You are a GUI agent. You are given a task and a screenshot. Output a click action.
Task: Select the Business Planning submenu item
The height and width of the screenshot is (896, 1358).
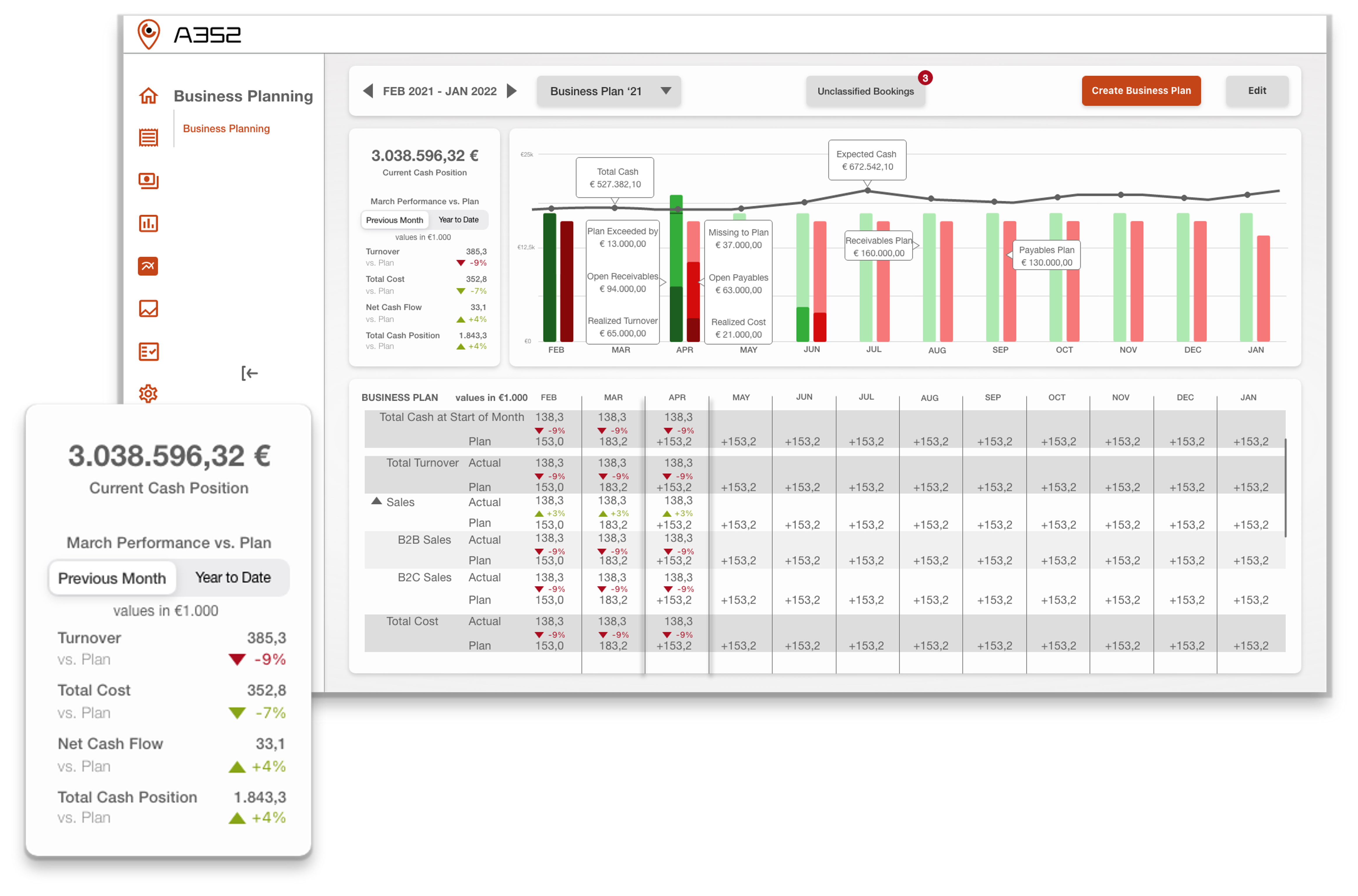[226, 129]
